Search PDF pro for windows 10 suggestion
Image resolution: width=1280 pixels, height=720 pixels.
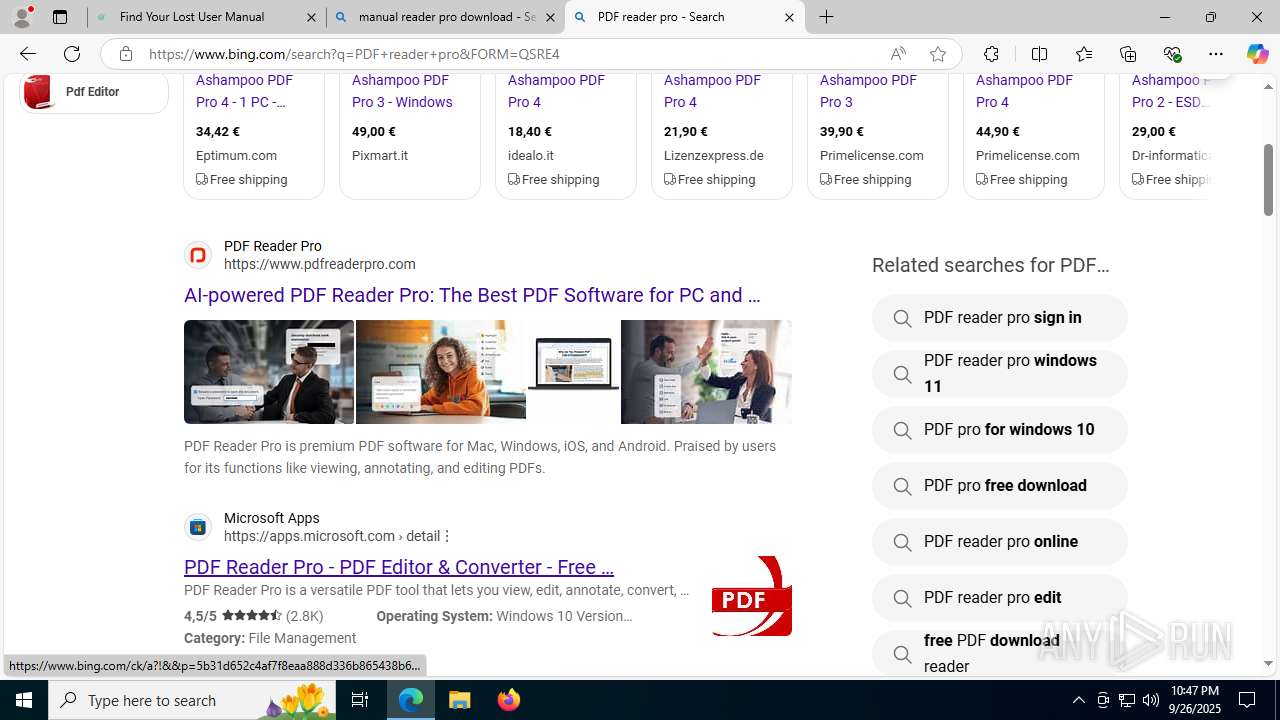pyautogui.click(x=1000, y=430)
